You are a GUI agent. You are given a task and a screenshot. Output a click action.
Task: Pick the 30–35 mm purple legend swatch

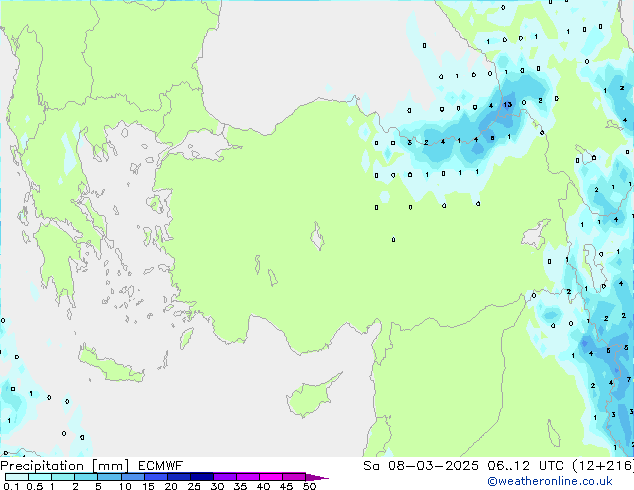point(225,477)
